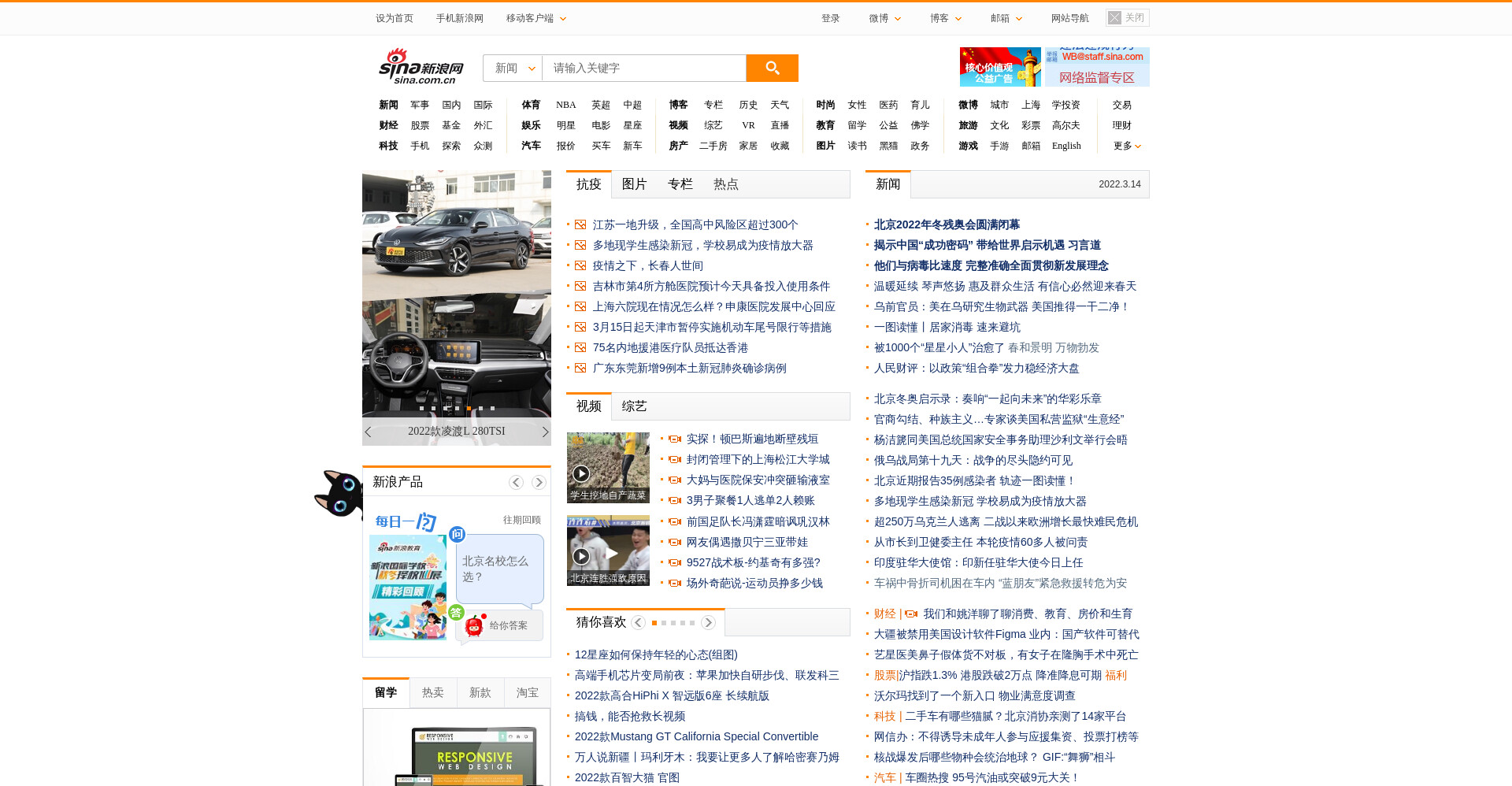The height and width of the screenshot is (786, 1512).
Task: Click the 财经 navigation category
Action: pos(388,125)
